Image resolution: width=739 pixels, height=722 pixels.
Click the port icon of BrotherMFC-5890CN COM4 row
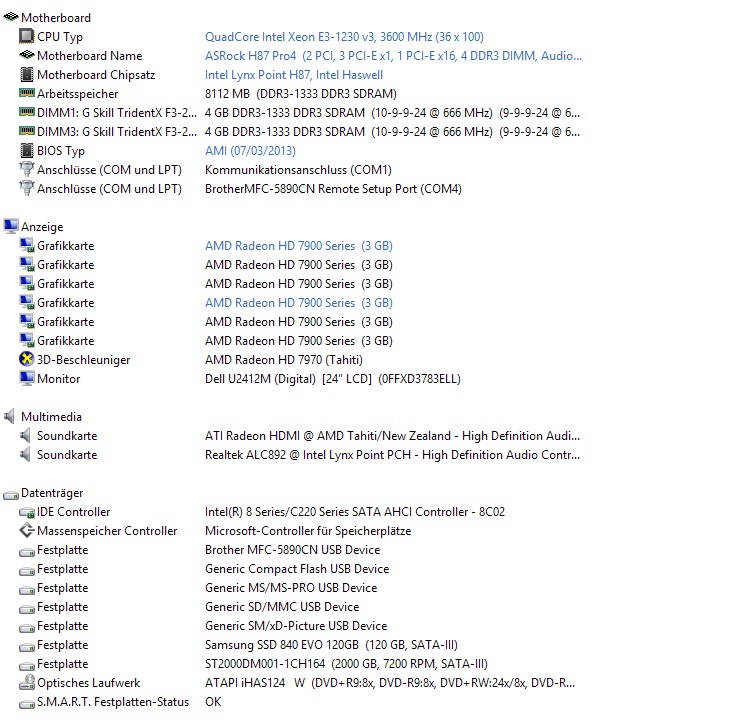26,188
